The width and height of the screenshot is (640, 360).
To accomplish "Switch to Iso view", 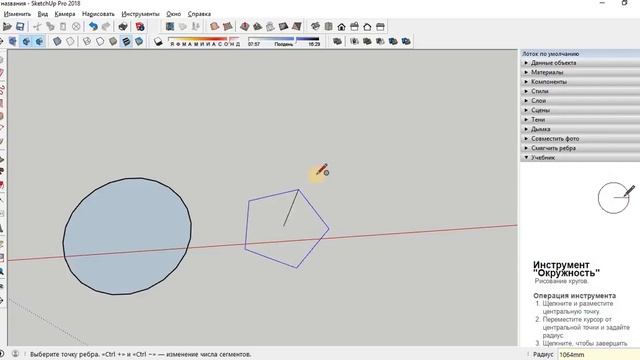I will pyautogui.click(x=315, y=27).
